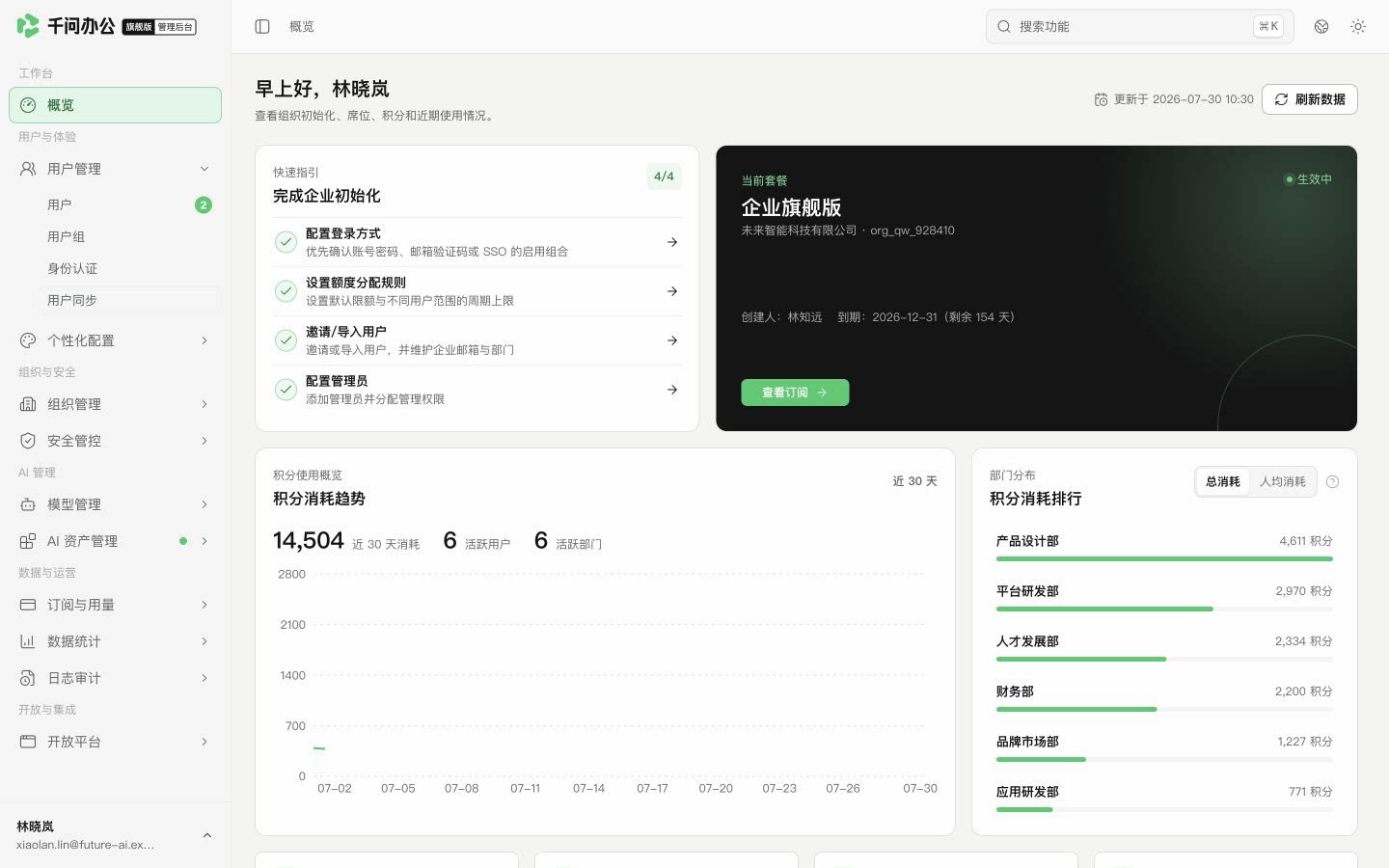Open 用户同步 submenu item
The width and height of the screenshot is (1389, 868).
(x=128, y=300)
